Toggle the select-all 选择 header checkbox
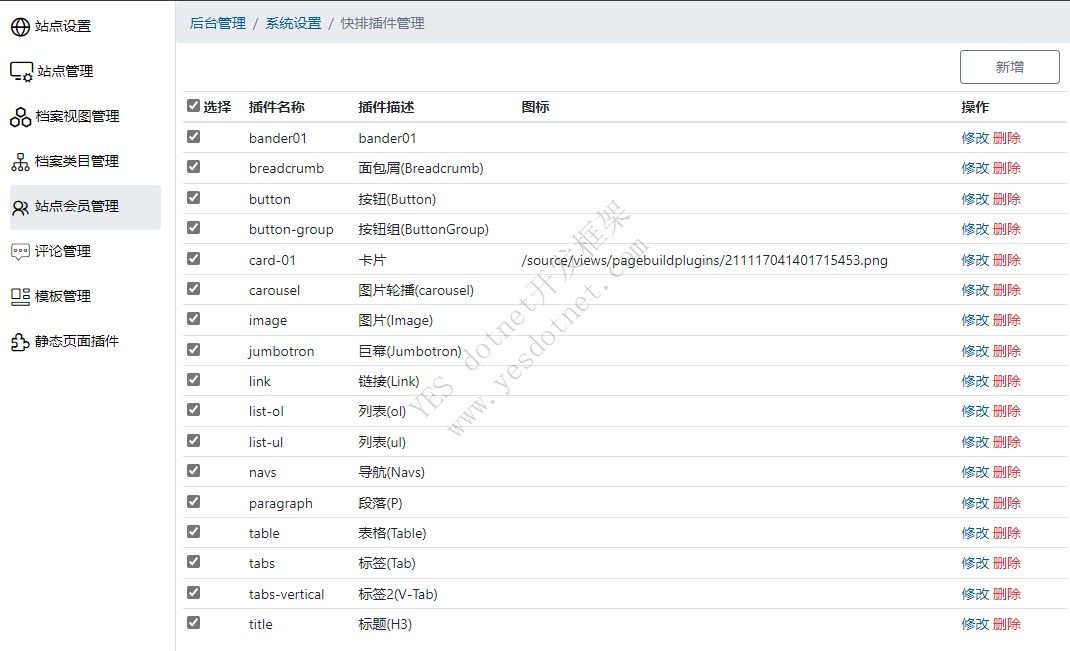This screenshot has width=1070, height=651. tap(193, 106)
